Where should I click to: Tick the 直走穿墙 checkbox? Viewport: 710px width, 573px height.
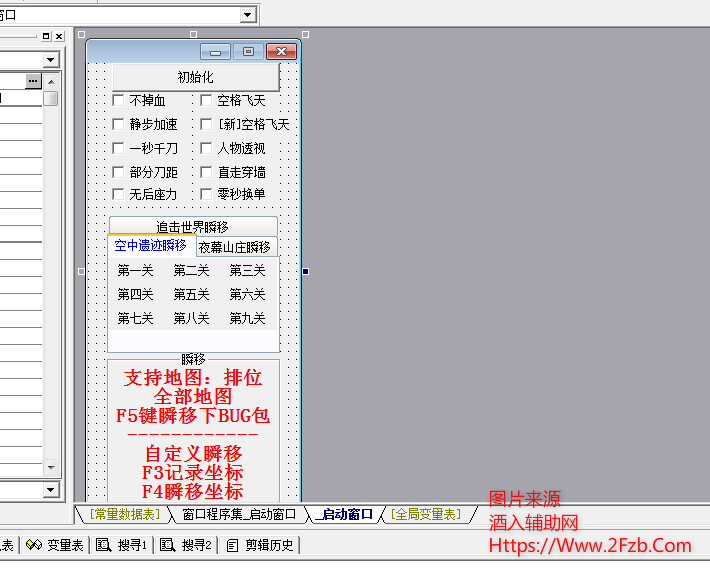[x=206, y=171]
